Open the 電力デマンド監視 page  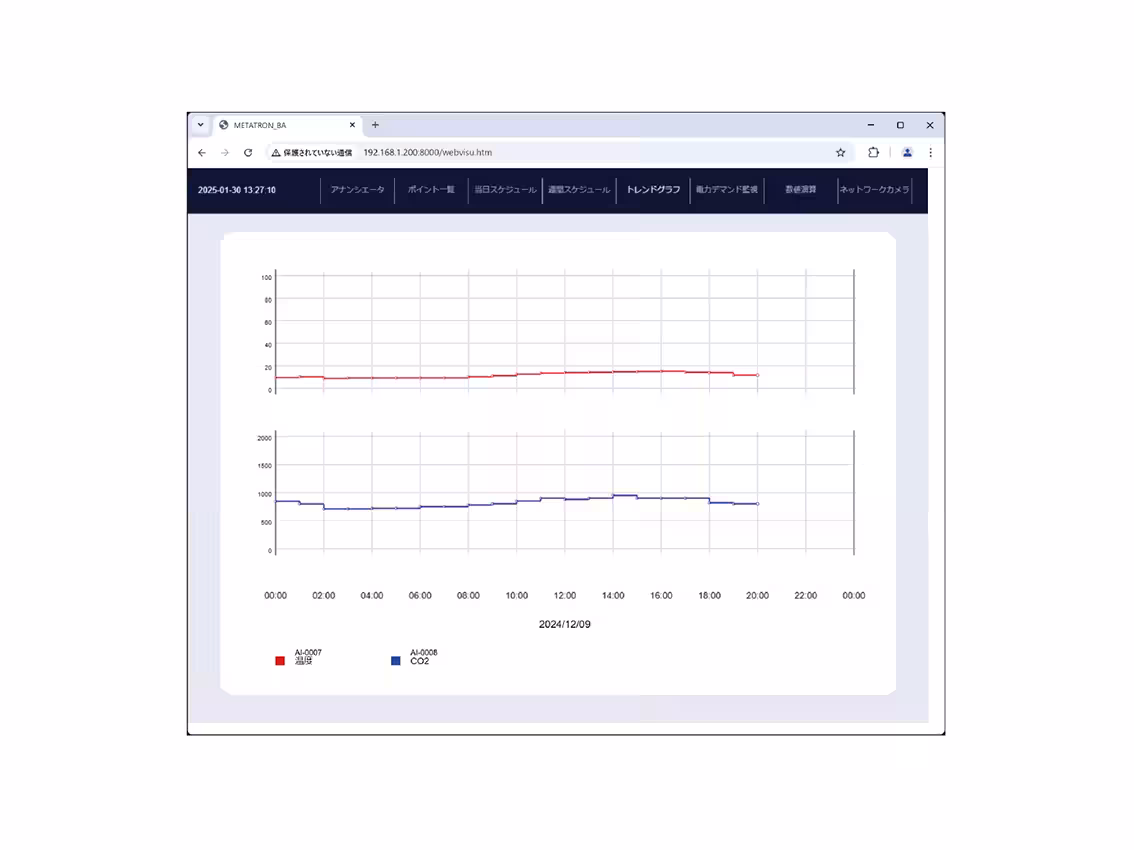(727, 190)
